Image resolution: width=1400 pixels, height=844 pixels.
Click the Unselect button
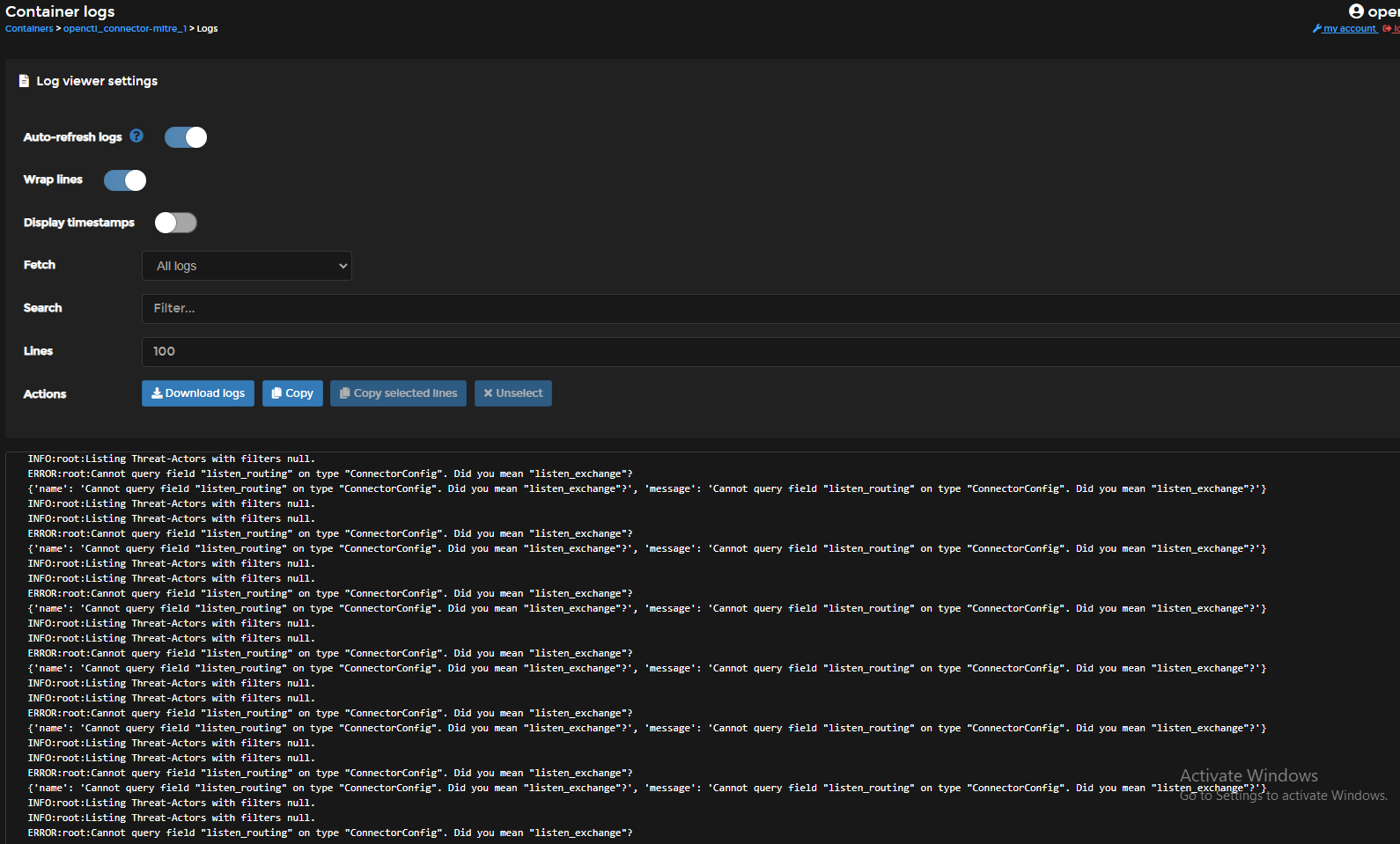pyautogui.click(x=513, y=393)
